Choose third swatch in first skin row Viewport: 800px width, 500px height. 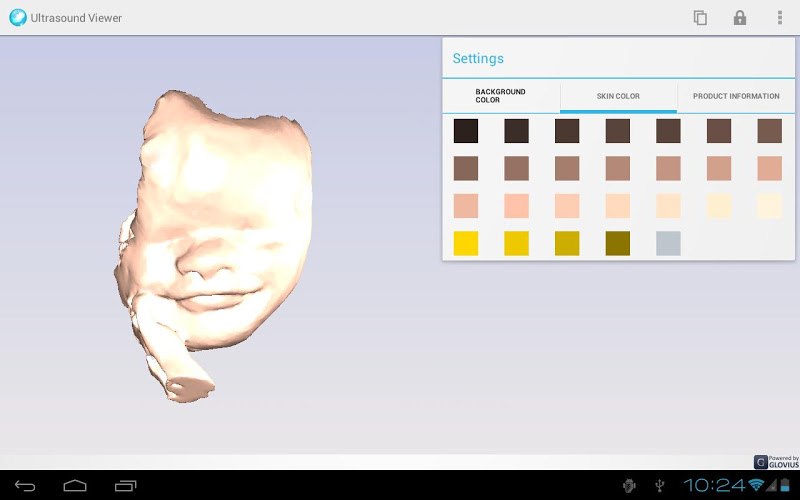click(567, 131)
